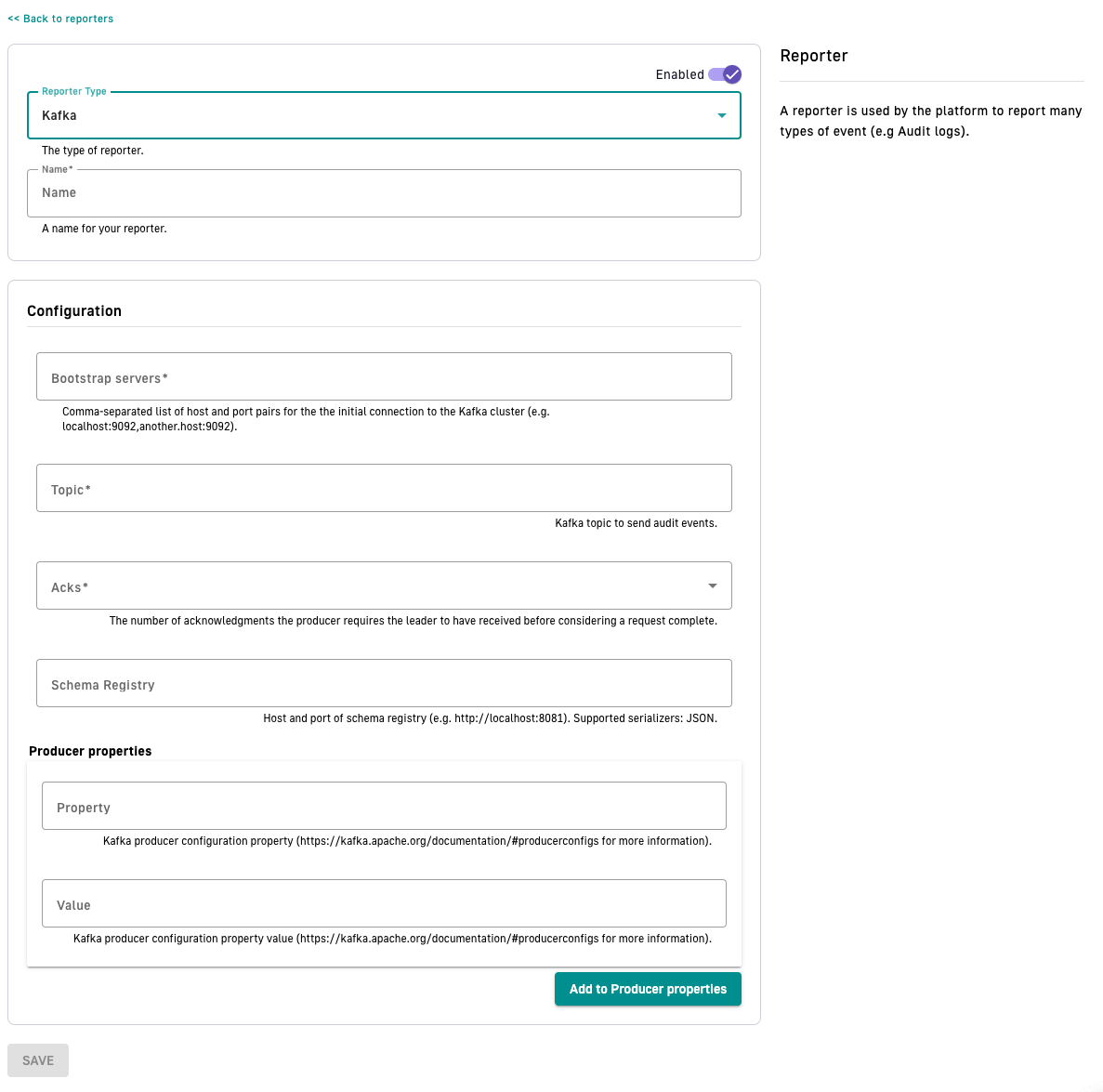This screenshot has height=1092, width=1103.
Task: Click the producer Property input field
Action: pyautogui.click(x=384, y=807)
